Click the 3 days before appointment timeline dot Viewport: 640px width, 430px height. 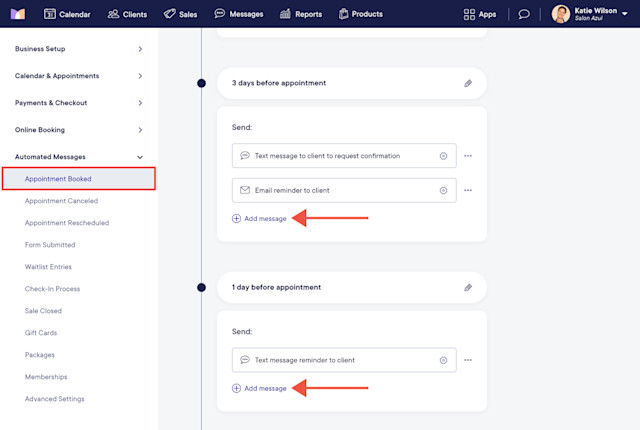tap(201, 83)
